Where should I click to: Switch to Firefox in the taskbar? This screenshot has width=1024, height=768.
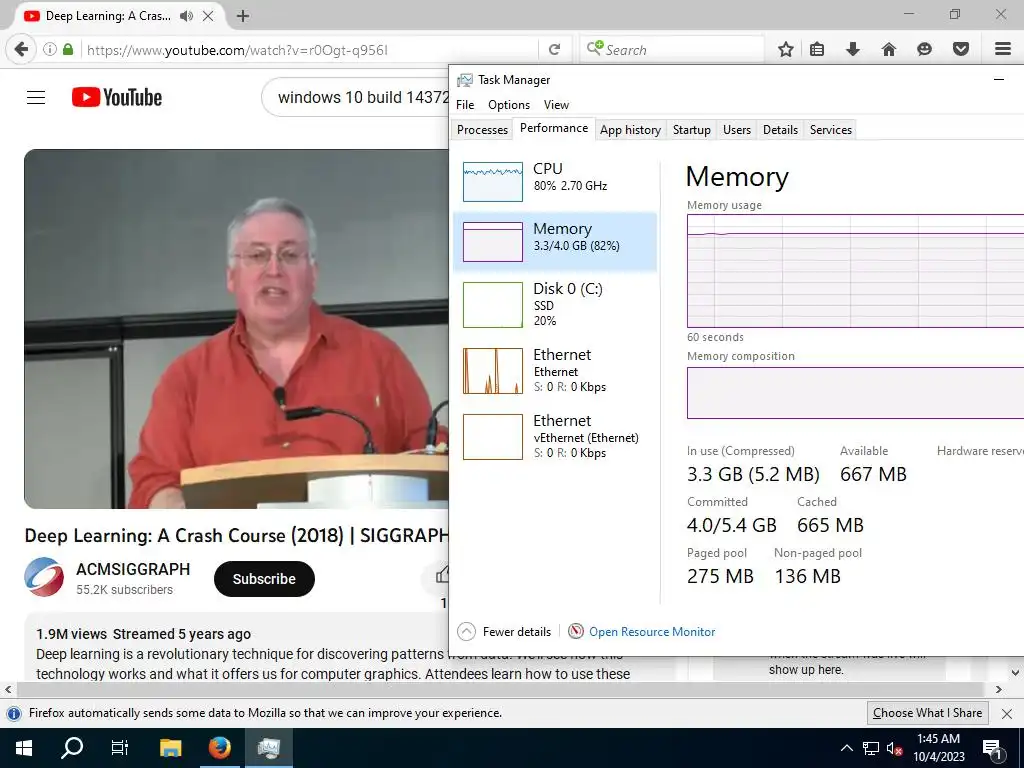(219, 748)
